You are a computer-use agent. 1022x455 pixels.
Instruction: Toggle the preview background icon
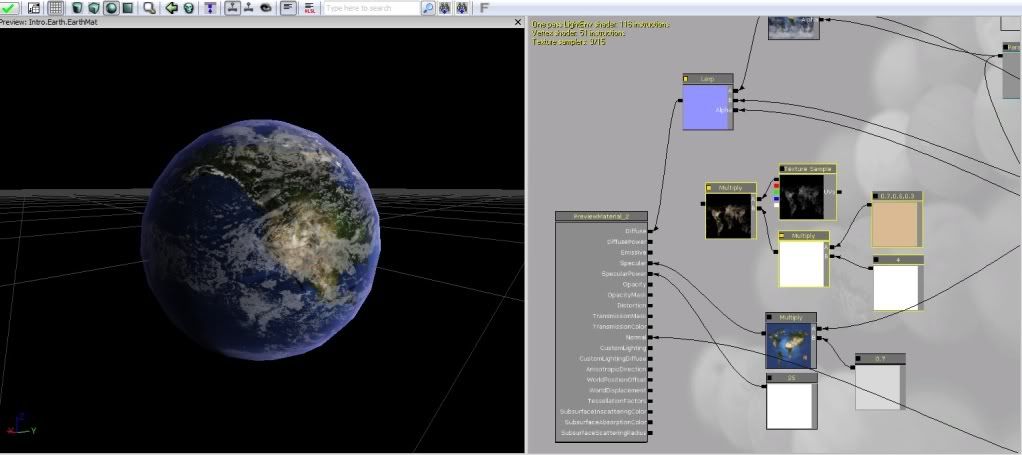point(34,8)
